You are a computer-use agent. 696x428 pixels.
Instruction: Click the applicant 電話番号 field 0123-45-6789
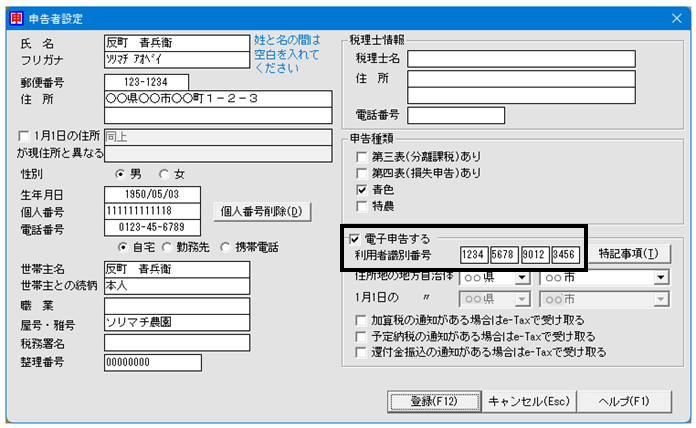152,227
